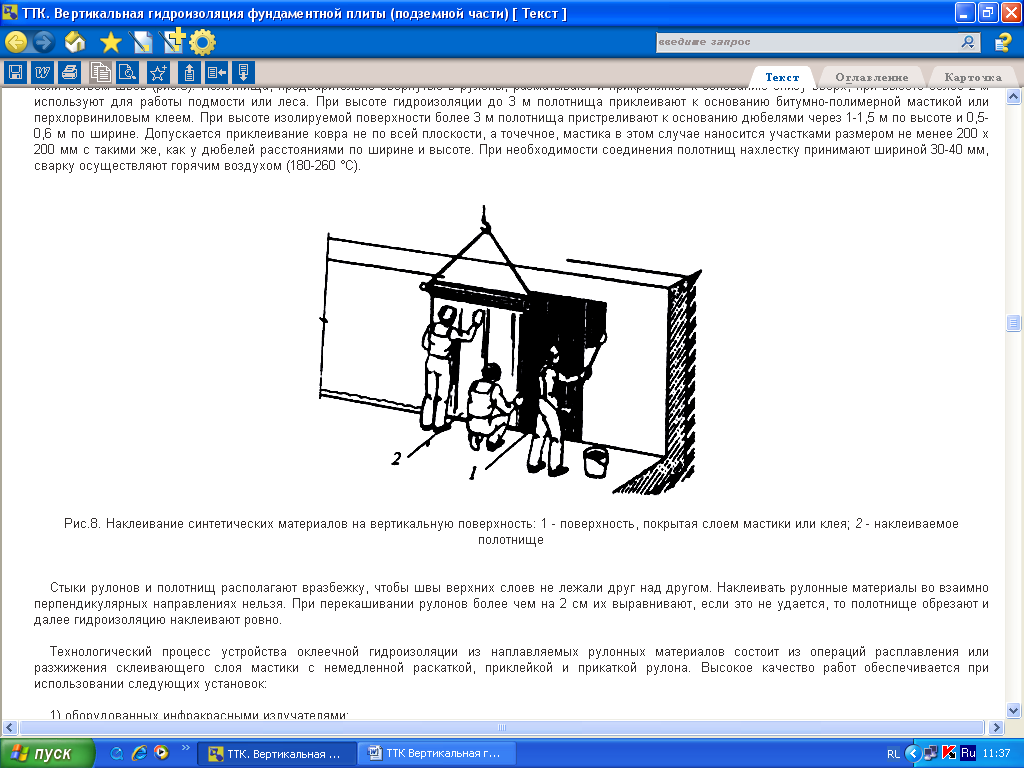Click the add note icon with plus
This screenshot has height=768, width=1024.
pos(173,41)
